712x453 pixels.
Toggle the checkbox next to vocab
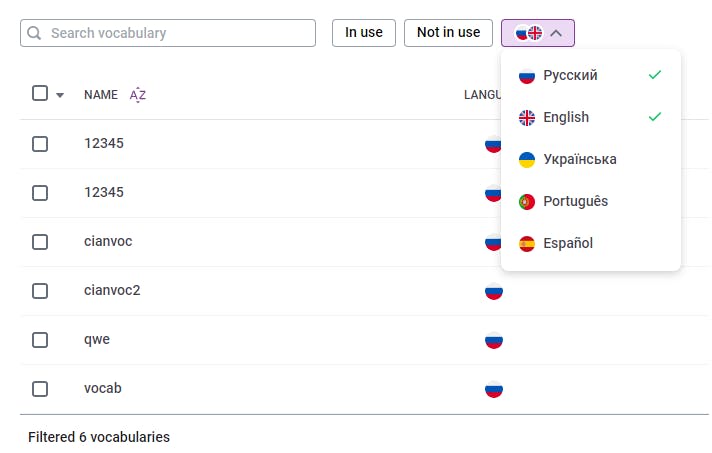pyautogui.click(x=40, y=389)
